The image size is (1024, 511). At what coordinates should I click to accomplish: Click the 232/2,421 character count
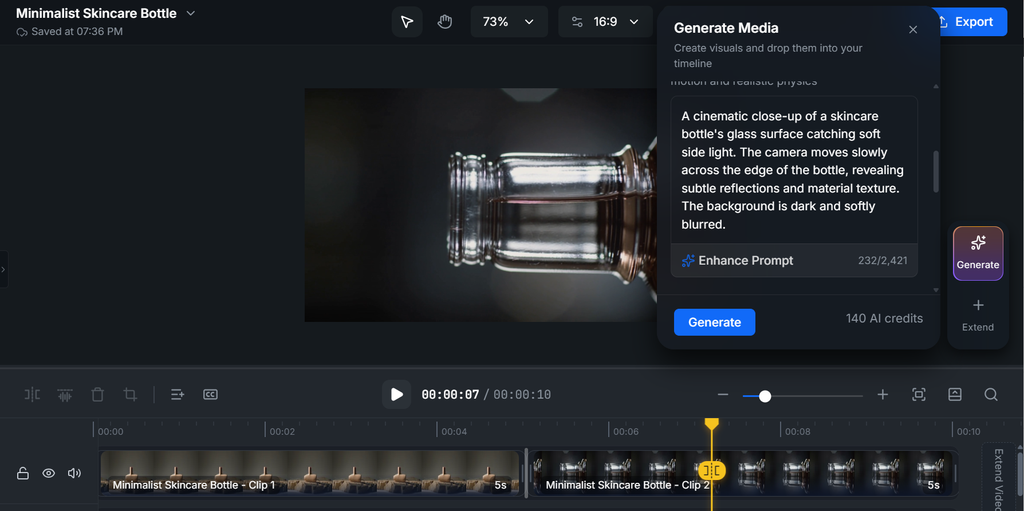tap(882, 261)
